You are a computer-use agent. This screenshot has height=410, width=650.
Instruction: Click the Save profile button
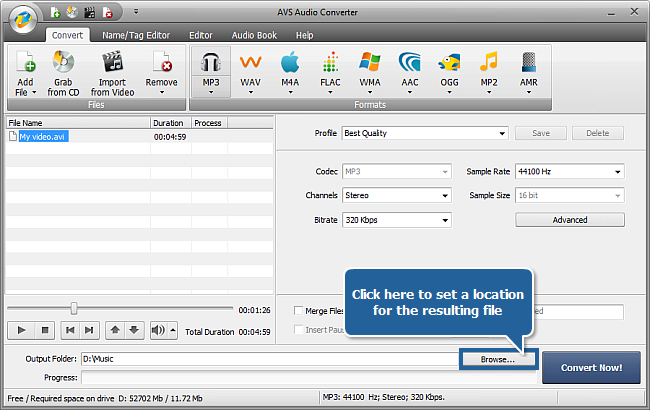point(541,133)
